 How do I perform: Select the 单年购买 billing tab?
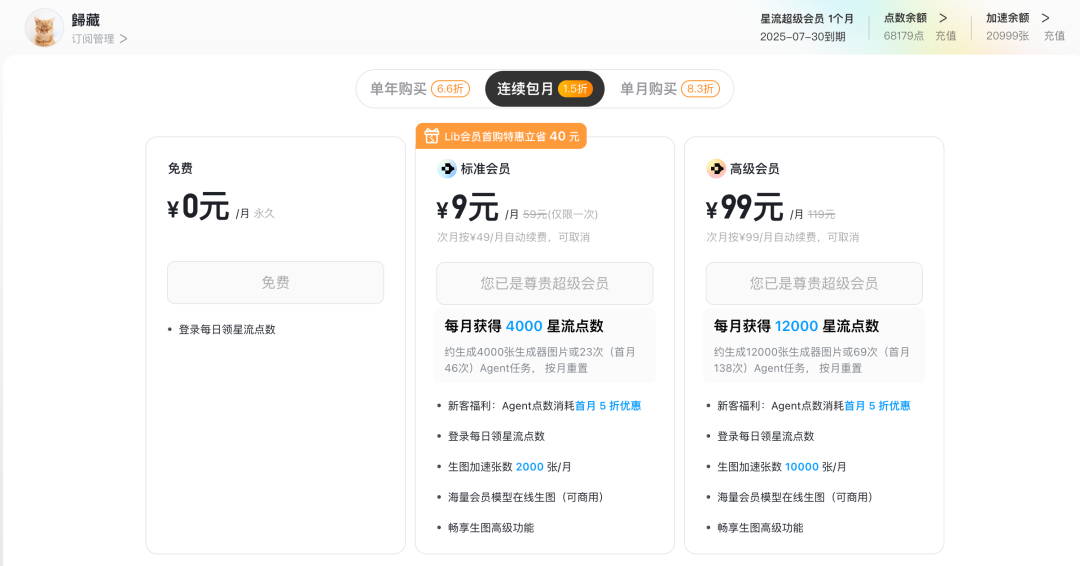pos(419,89)
